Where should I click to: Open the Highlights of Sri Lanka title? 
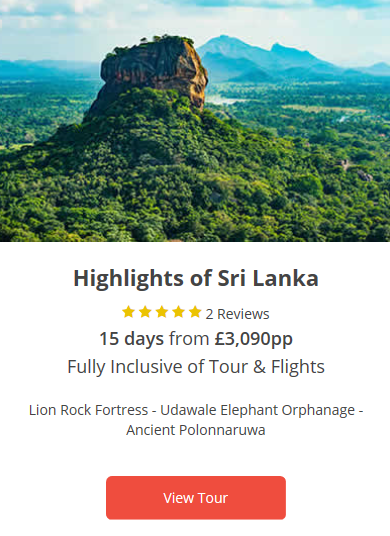click(x=196, y=278)
